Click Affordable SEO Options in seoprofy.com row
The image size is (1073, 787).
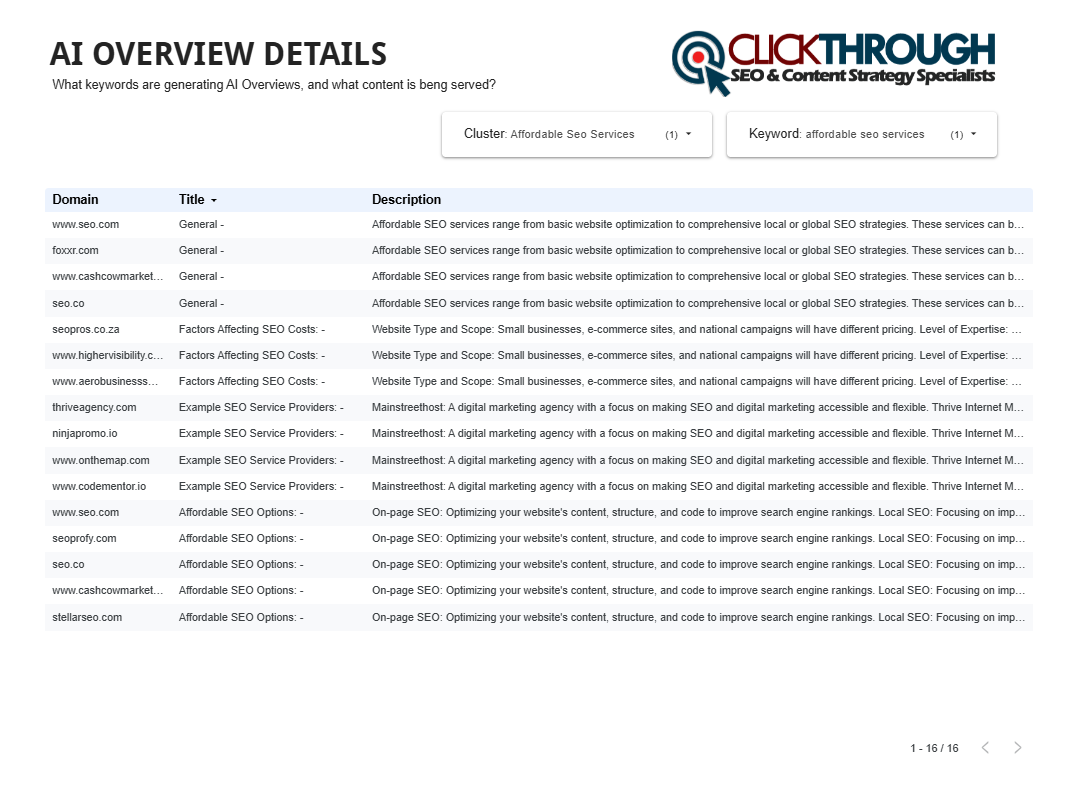(x=241, y=538)
